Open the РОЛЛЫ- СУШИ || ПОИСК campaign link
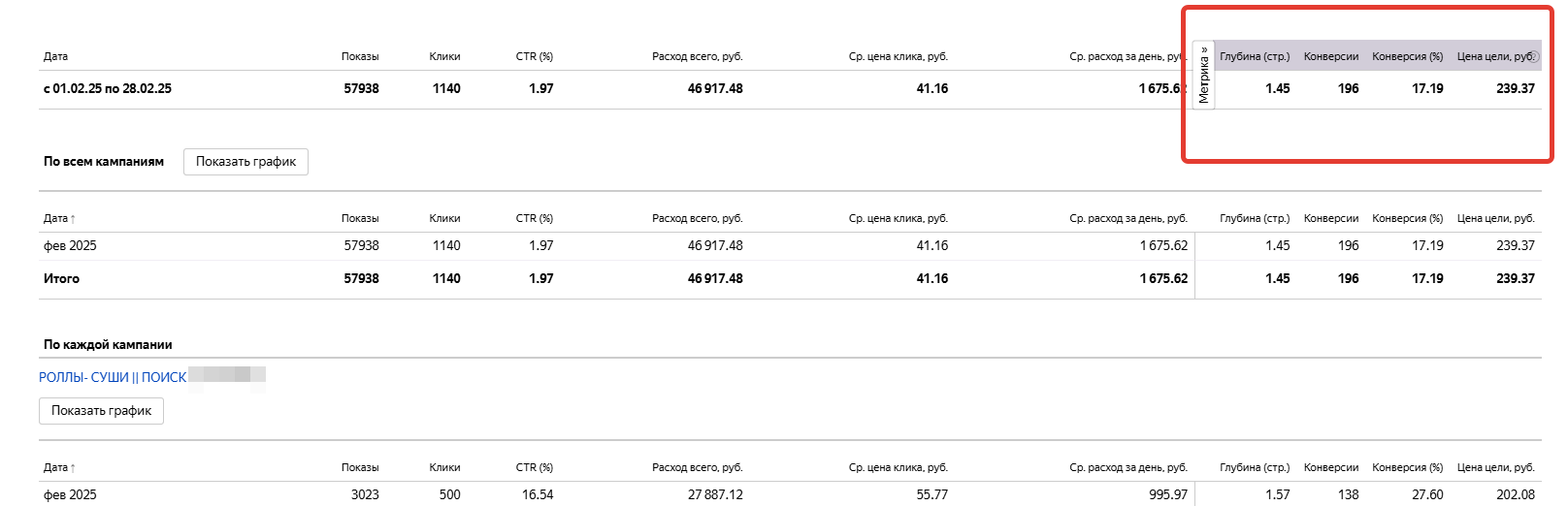 [113, 377]
